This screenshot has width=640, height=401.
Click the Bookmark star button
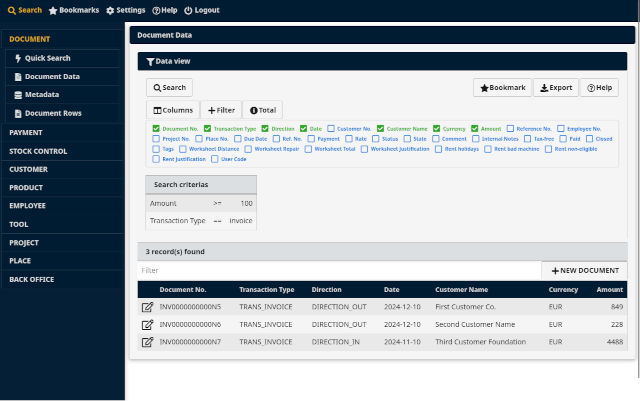(x=502, y=88)
